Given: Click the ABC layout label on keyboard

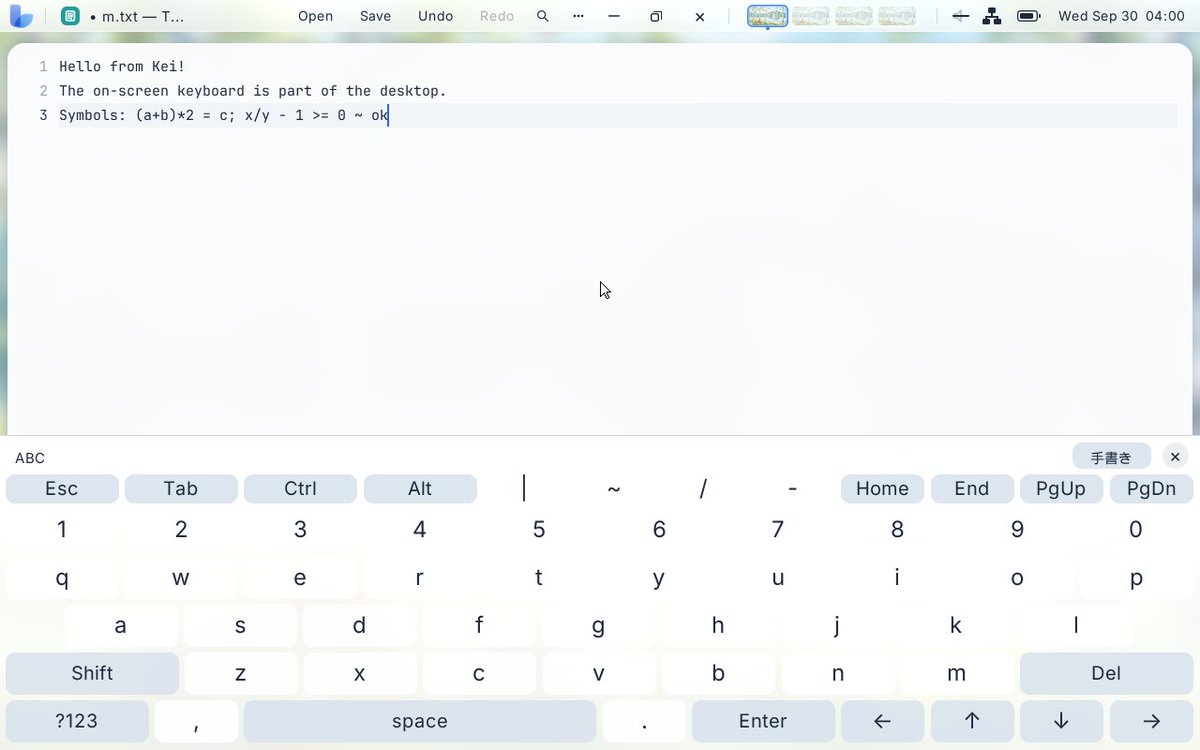Looking at the screenshot, I should pos(30,458).
